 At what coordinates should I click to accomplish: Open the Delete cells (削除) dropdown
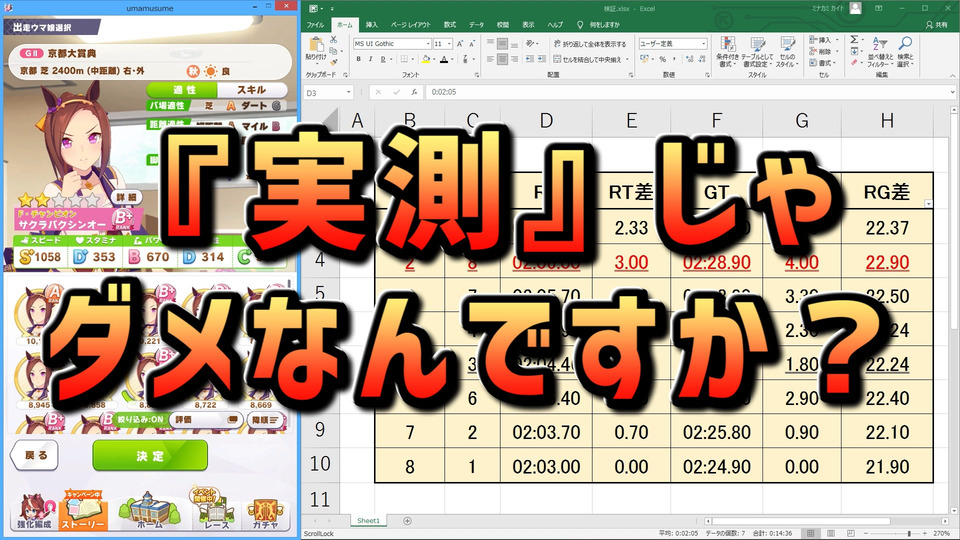[x=823, y=51]
